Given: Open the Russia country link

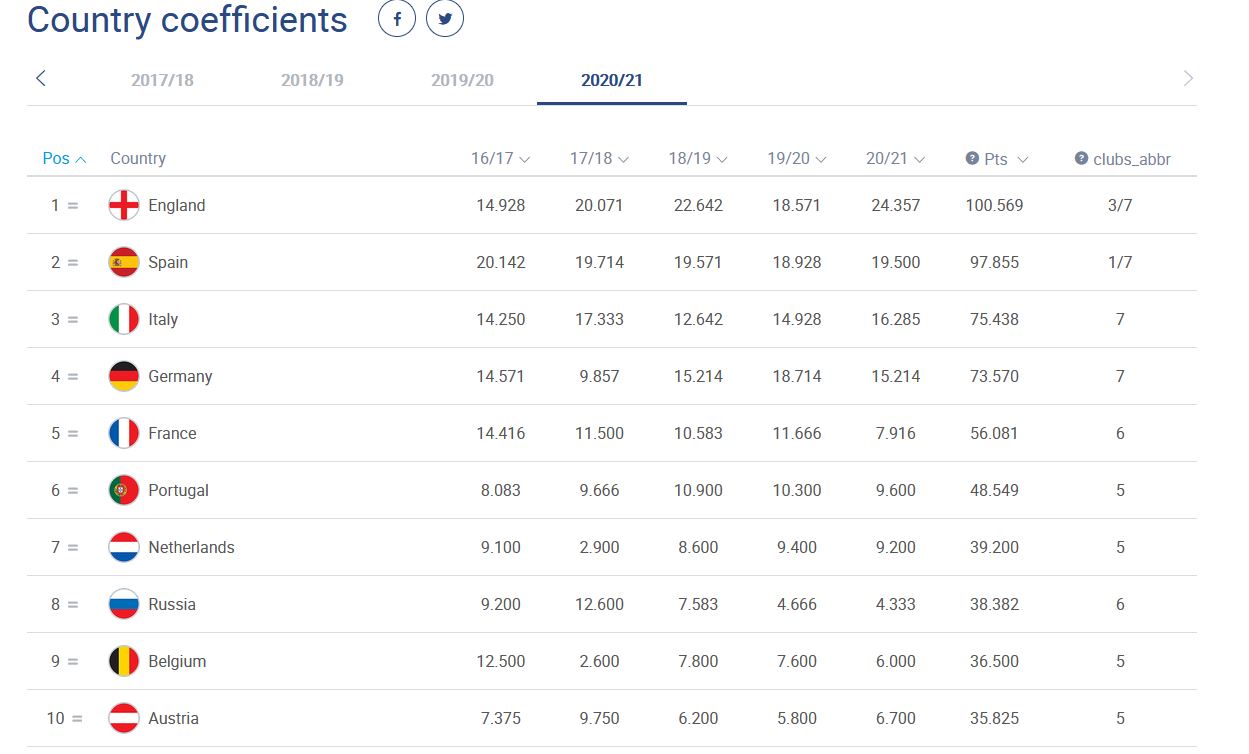Looking at the screenshot, I should [172, 604].
